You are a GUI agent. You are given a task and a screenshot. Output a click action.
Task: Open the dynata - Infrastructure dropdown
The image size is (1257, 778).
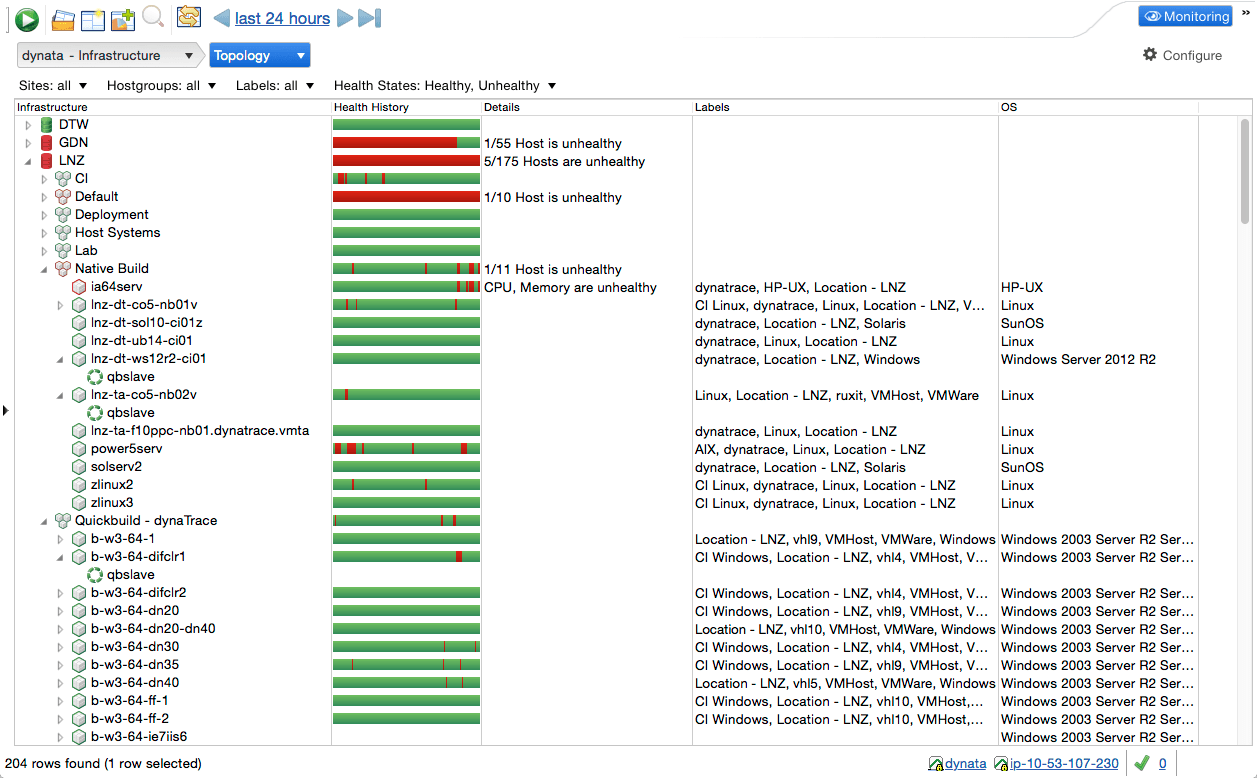tap(110, 55)
